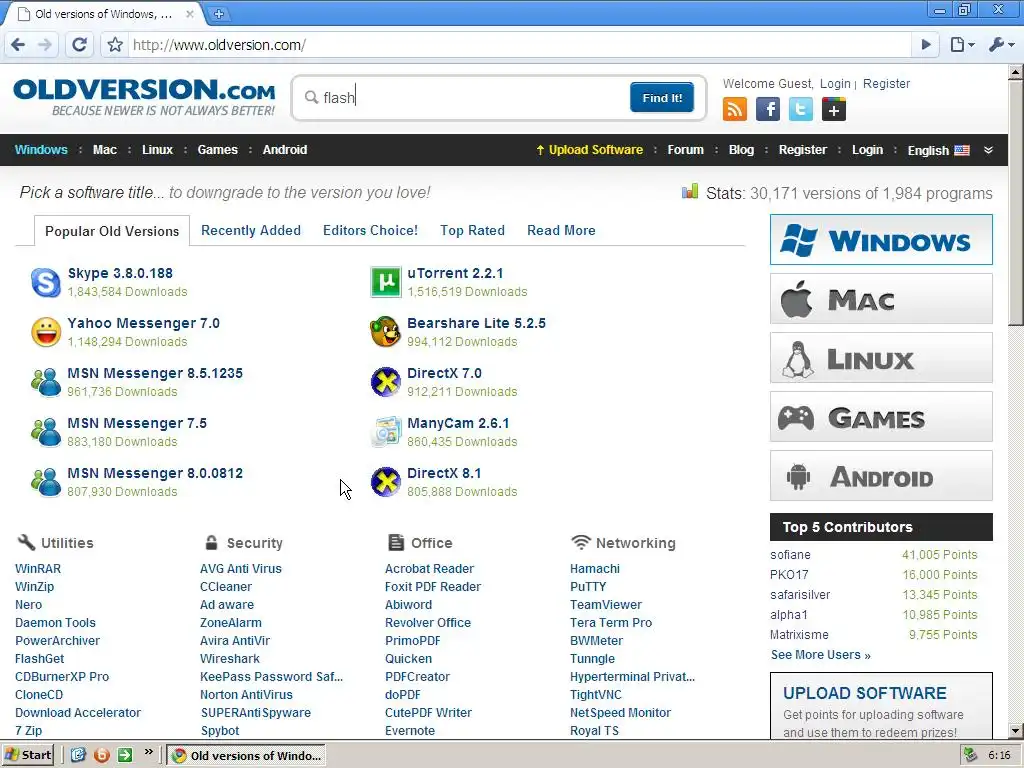The height and width of the screenshot is (768, 1024).
Task: Open the Linux platform banner
Action: pos(881,358)
